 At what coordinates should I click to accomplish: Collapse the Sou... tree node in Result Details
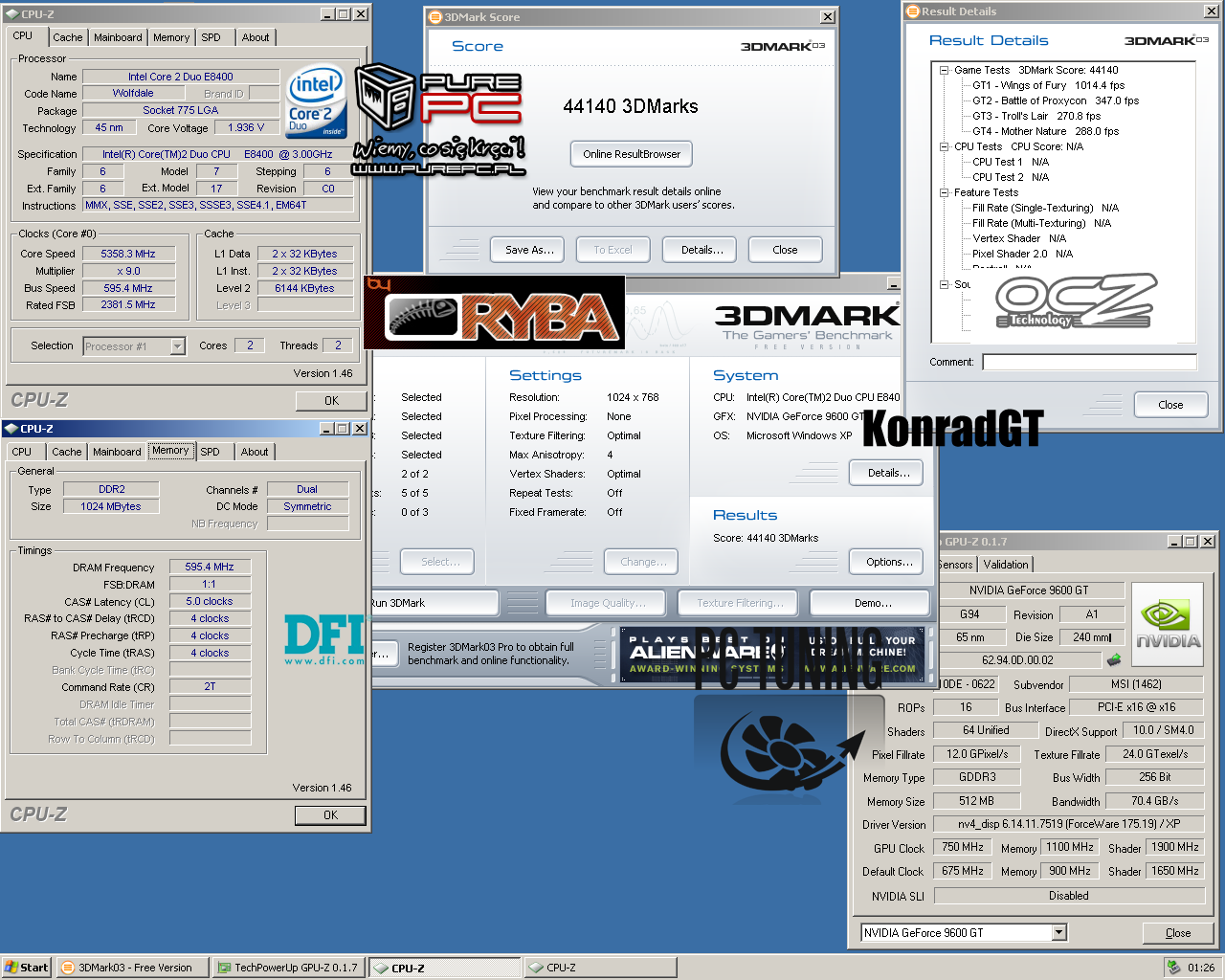pos(944,284)
